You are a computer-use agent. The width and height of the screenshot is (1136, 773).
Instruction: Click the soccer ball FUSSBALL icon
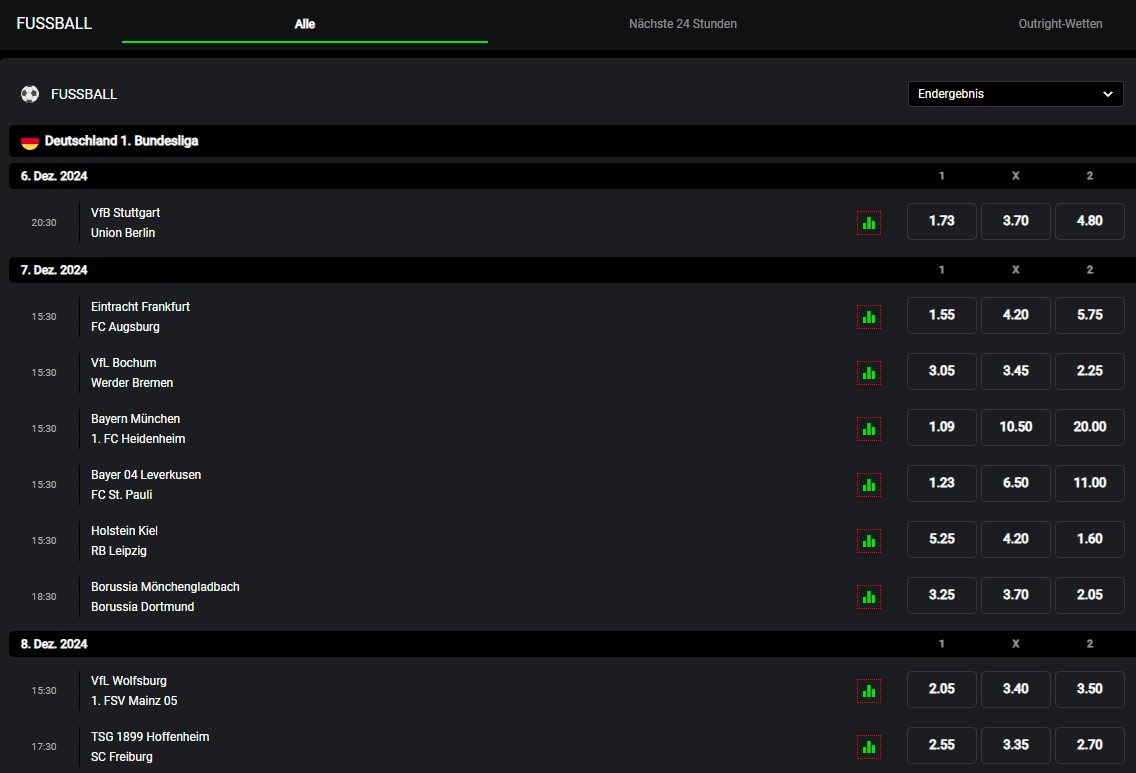click(x=29, y=94)
